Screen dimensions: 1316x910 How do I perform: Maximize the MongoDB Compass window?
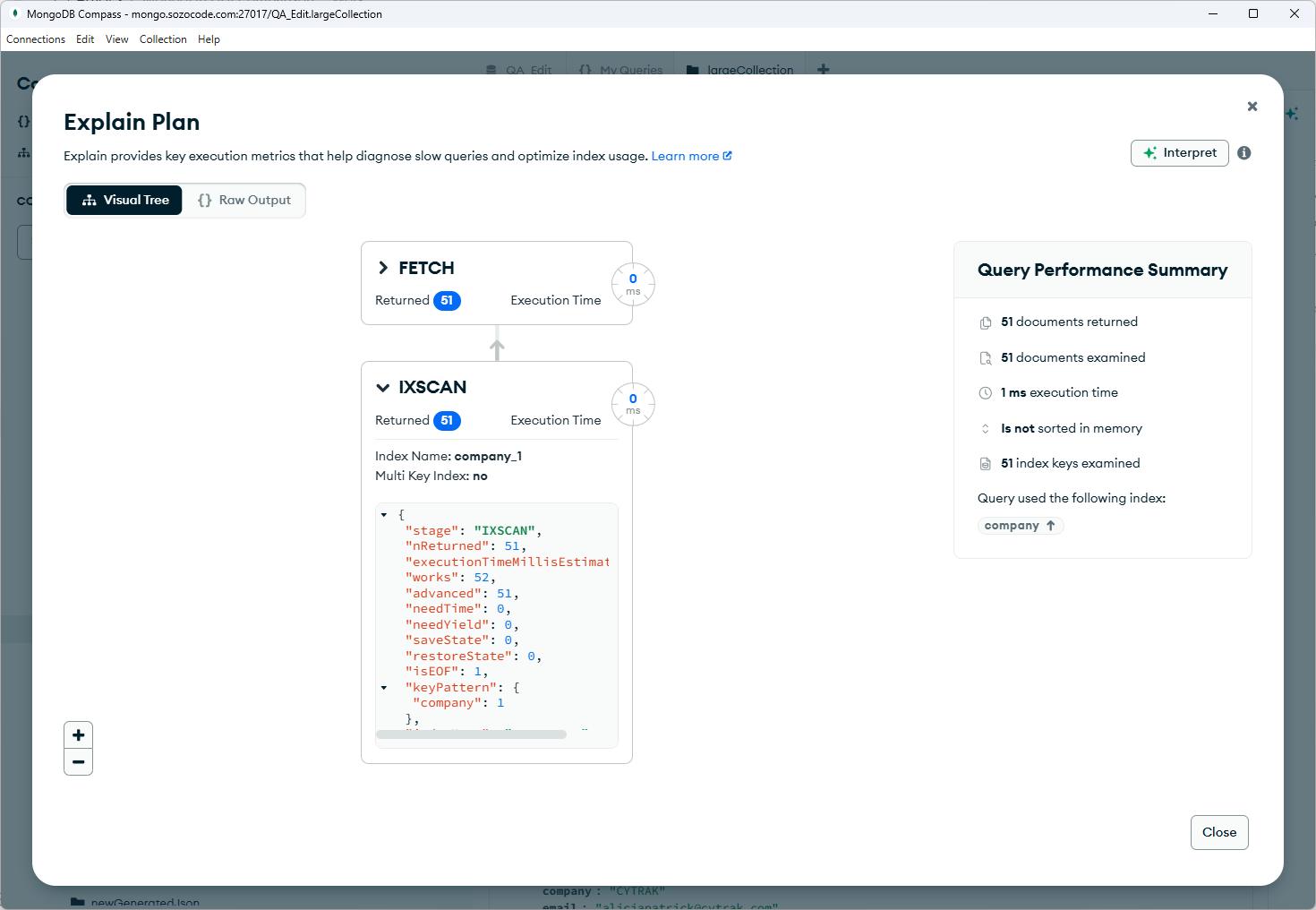(x=1253, y=13)
